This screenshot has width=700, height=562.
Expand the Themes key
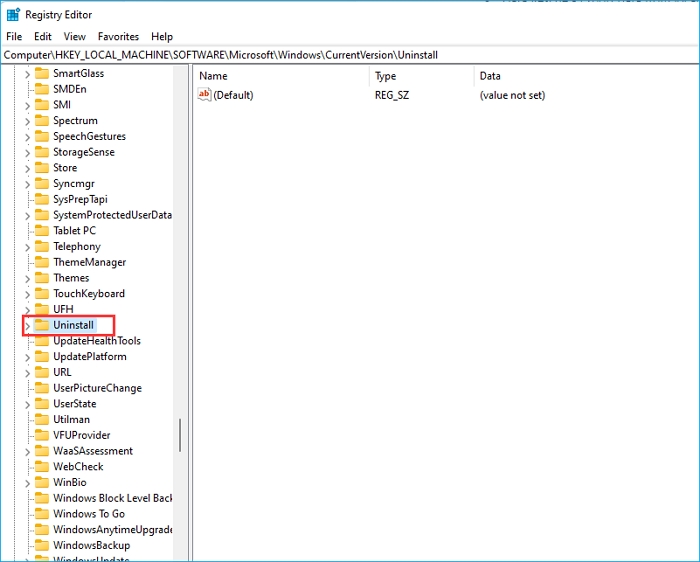click(27, 279)
